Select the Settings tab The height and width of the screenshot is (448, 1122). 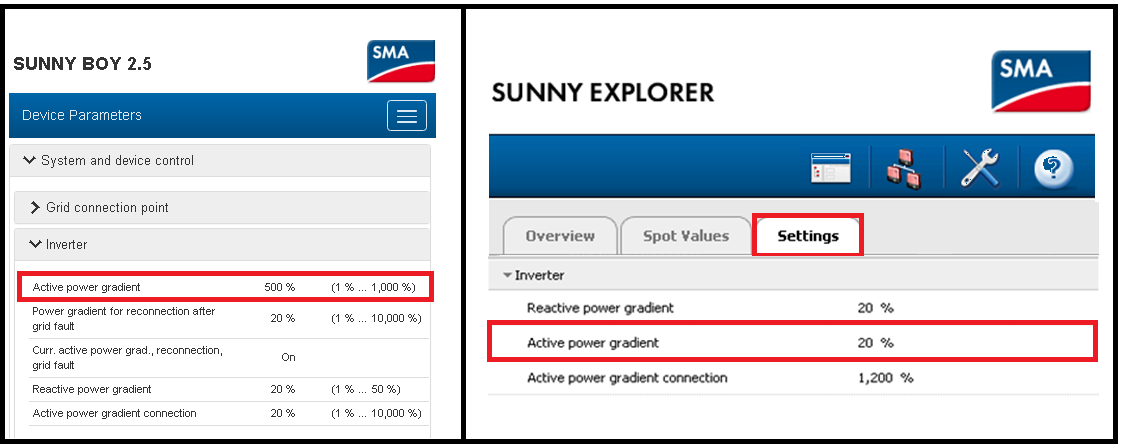[x=807, y=237]
